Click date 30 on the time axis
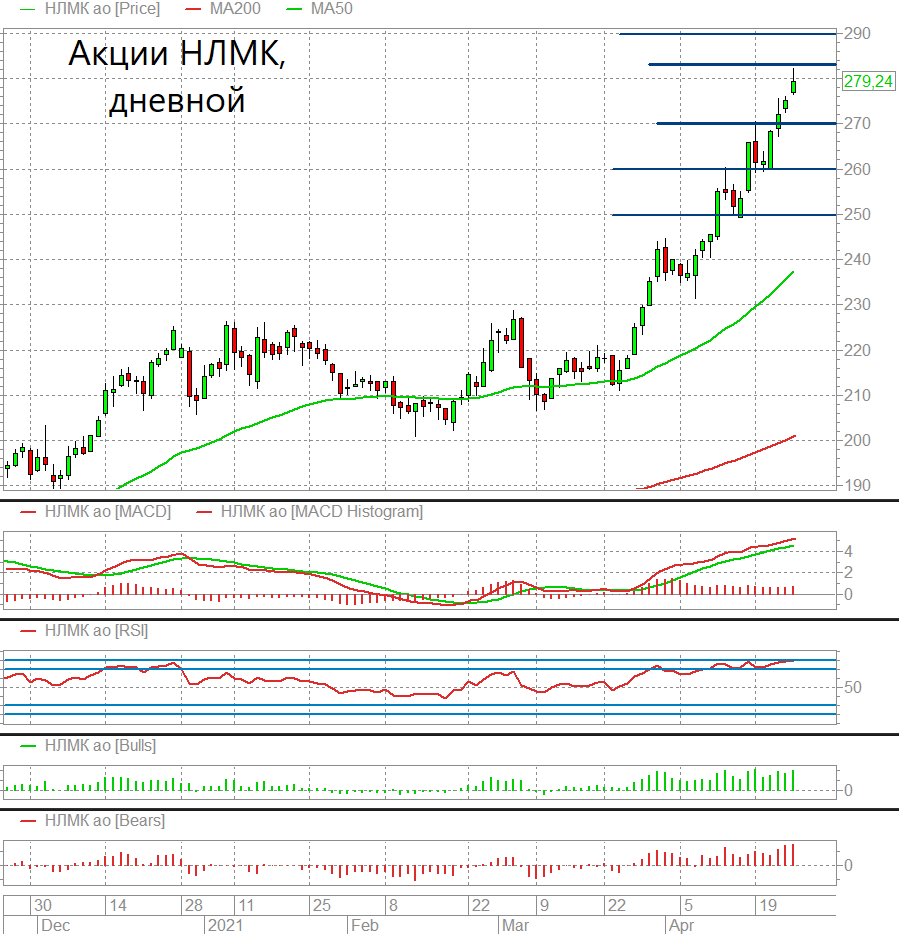 click(x=43, y=905)
